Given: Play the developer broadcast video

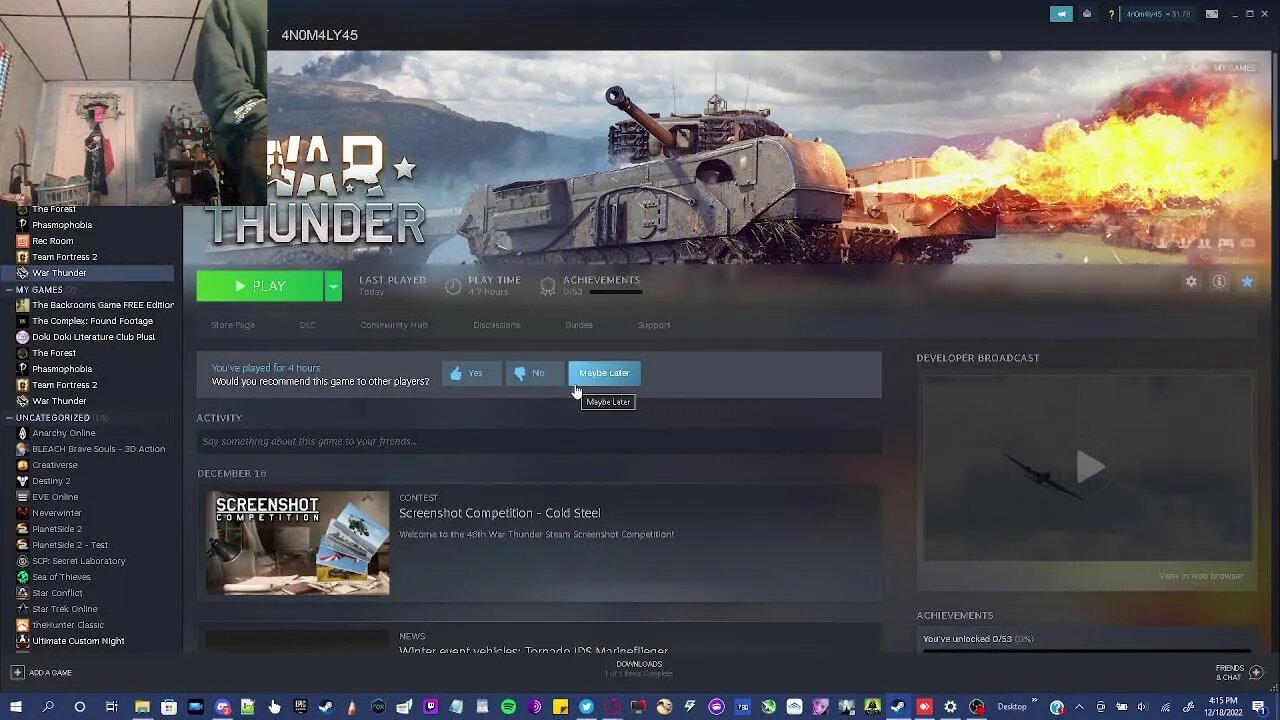Looking at the screenshot, I should pos(1088,467).
